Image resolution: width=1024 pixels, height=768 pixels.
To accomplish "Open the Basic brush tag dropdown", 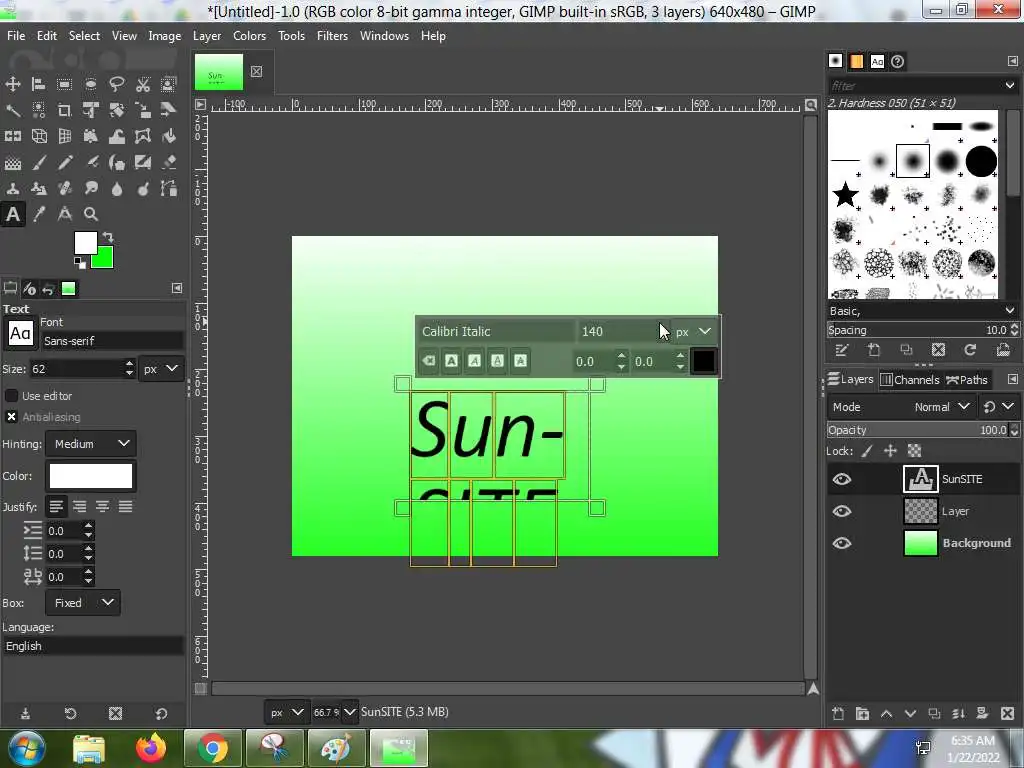I will pos(1010,311).
